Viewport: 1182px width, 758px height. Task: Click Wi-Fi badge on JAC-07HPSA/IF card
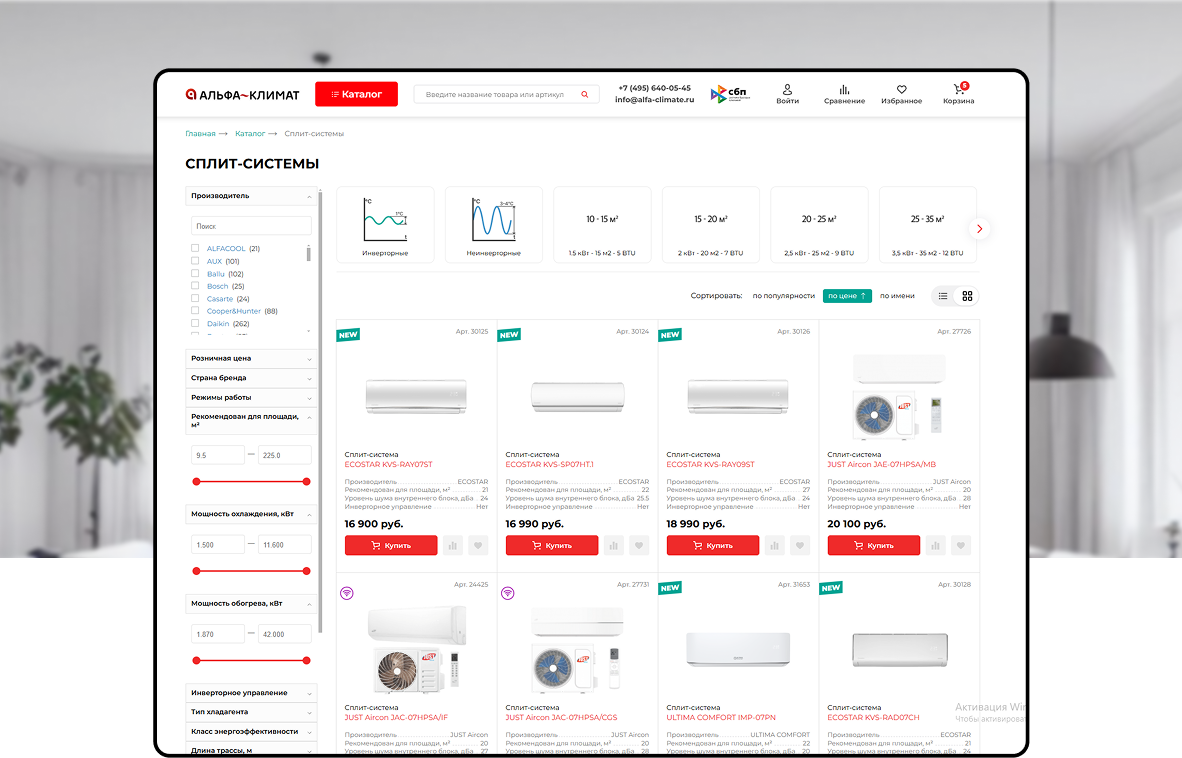pos(347,593)
